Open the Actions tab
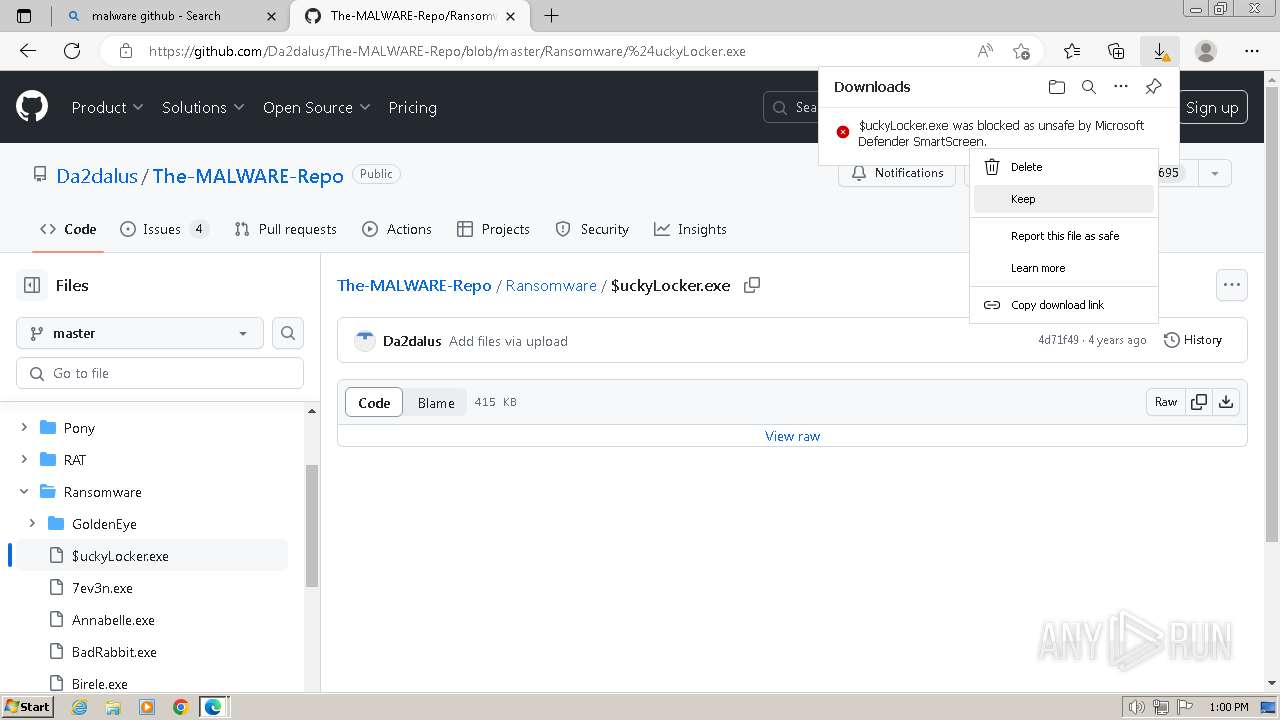 (397, 229)
